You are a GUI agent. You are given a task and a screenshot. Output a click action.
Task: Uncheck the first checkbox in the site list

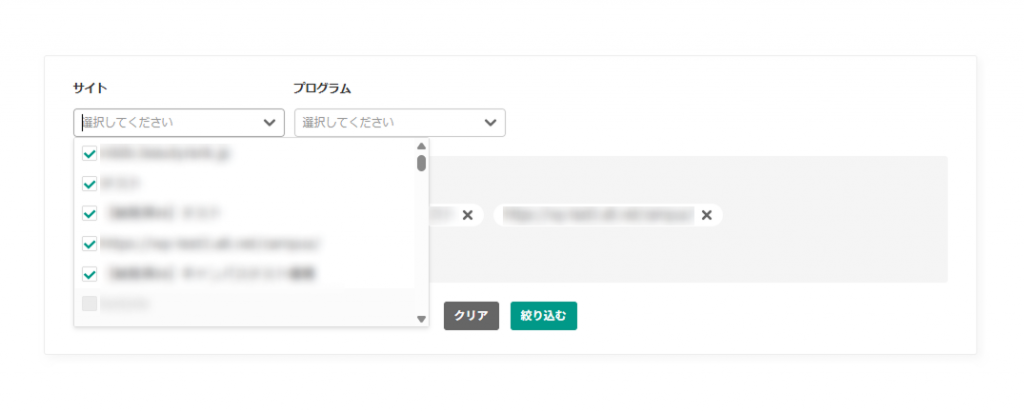pos(89,154)
